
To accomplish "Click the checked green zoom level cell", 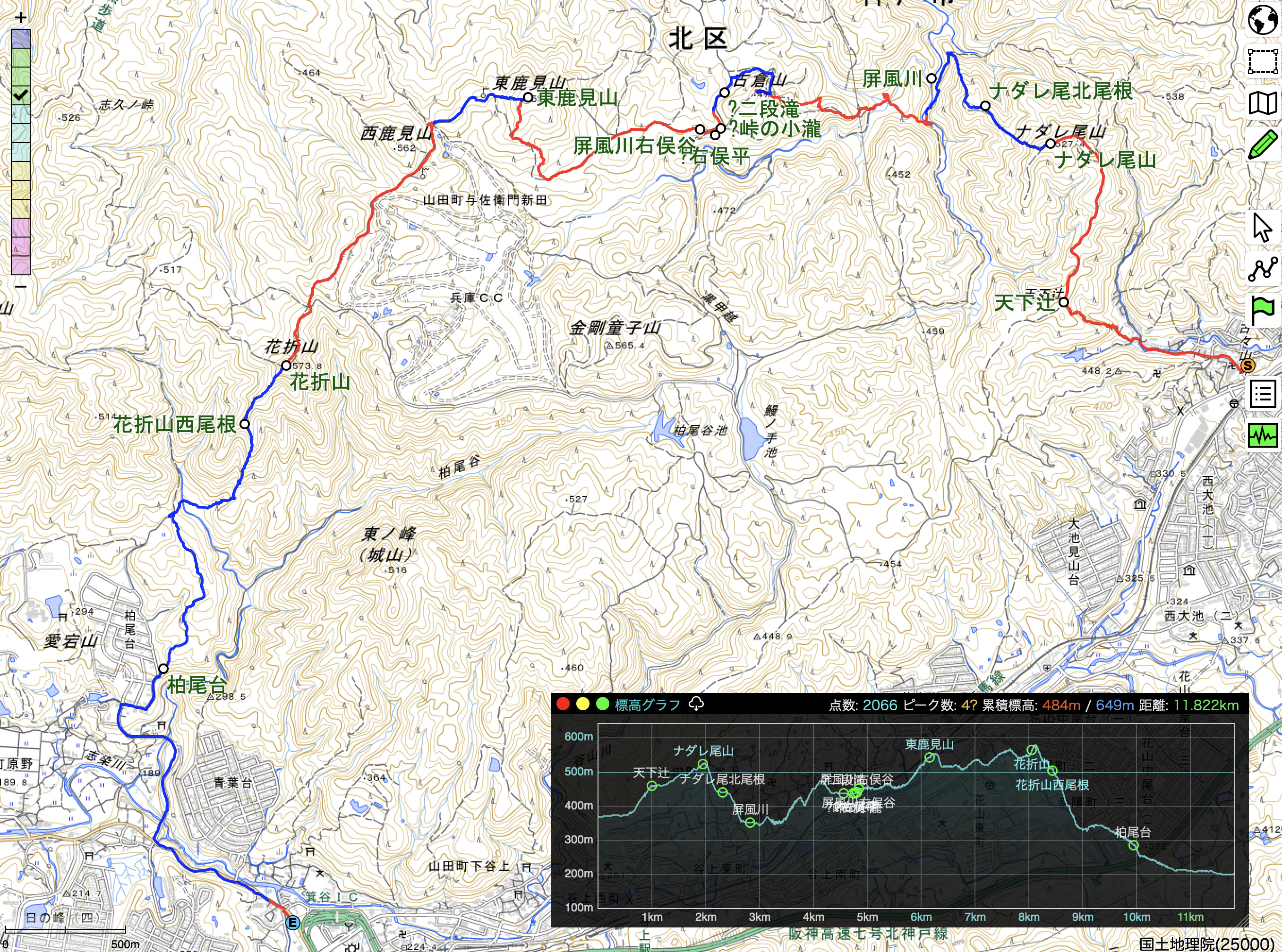I will [20, 95].
